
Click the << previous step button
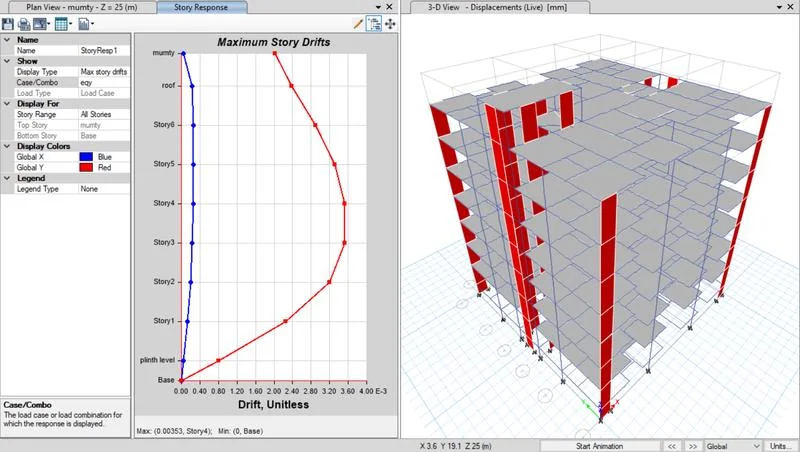point(672,446)
